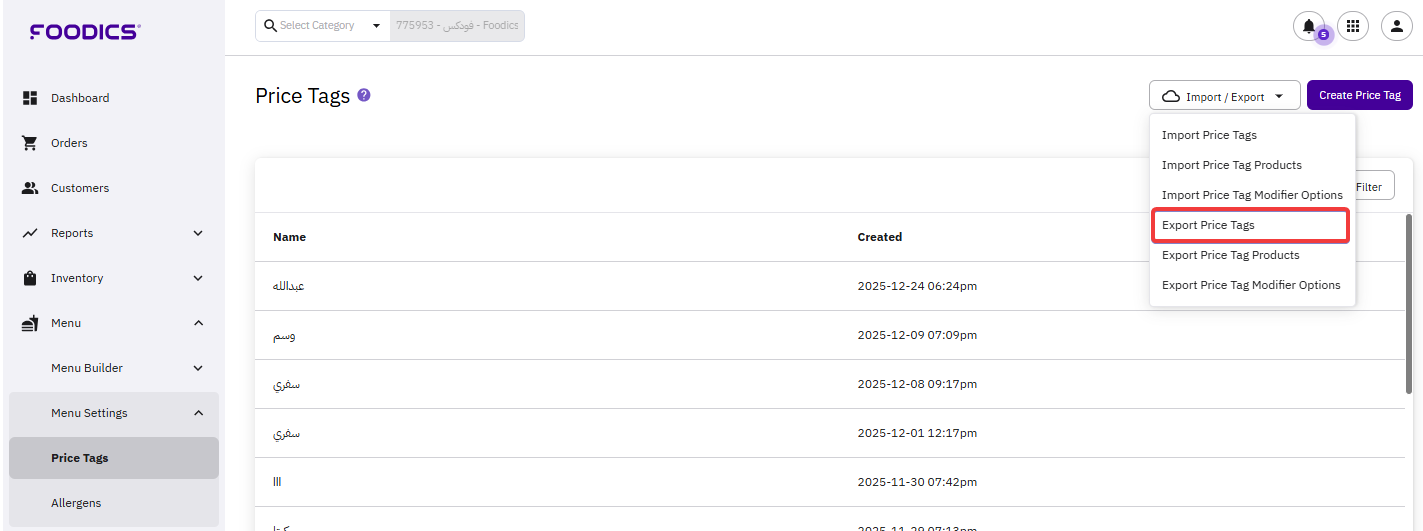Screen dimensions: 1423x531
Task: Expand the Reports sidebar section
Action: (x=198, y=233)
